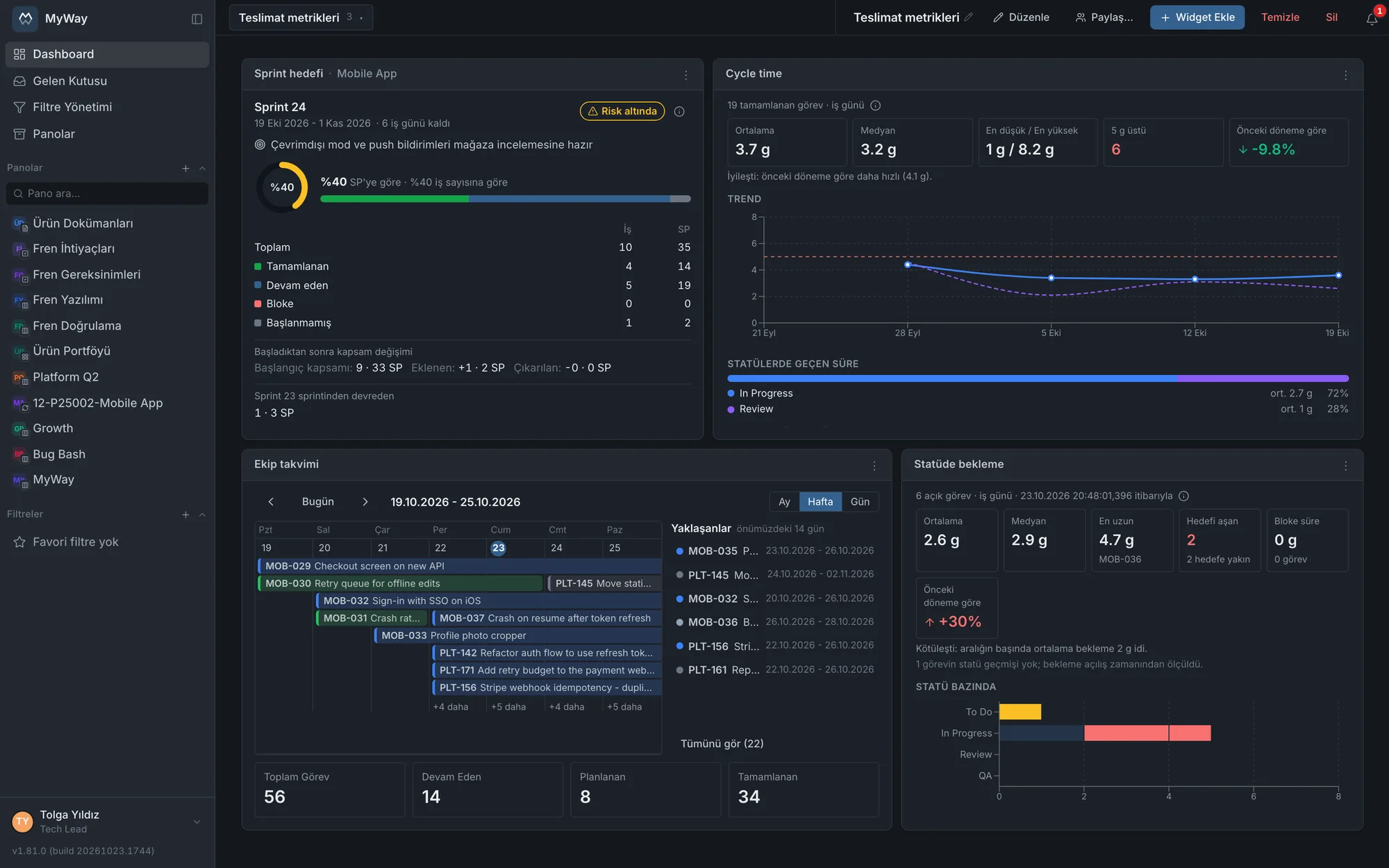
Task: Open the notifications bell
Action: coord(1372,19)
